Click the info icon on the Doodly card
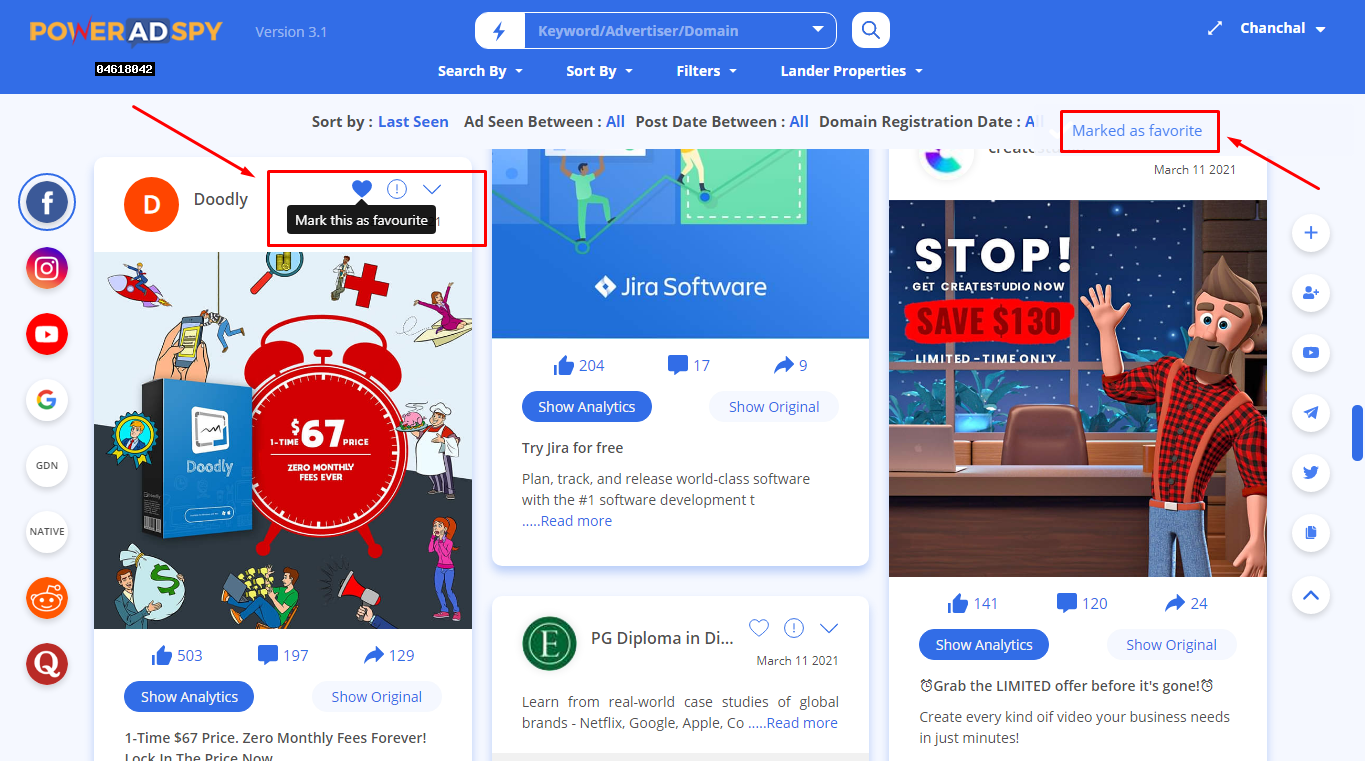The width and height of the screenshot is (1365, 761). (x=397, y=188)
